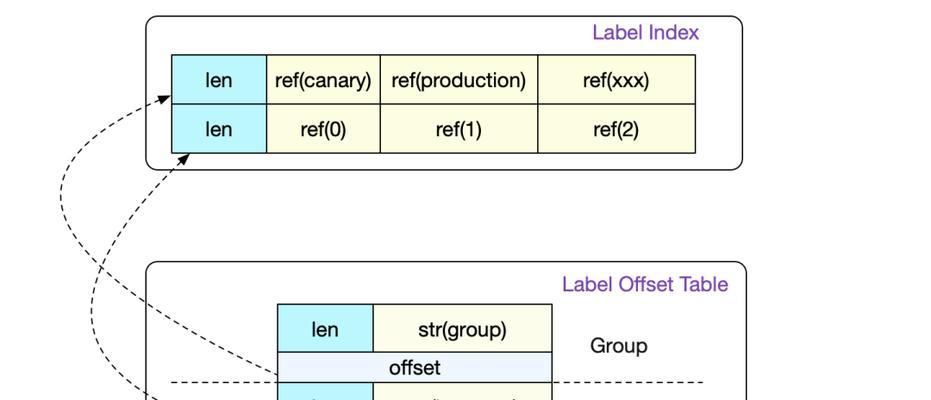Select the ref(production) cell

459,80
